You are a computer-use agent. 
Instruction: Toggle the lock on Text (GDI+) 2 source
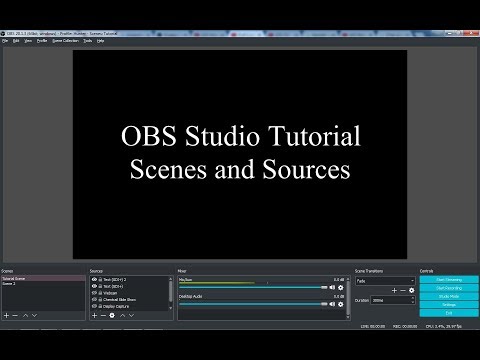coord(100,279)
